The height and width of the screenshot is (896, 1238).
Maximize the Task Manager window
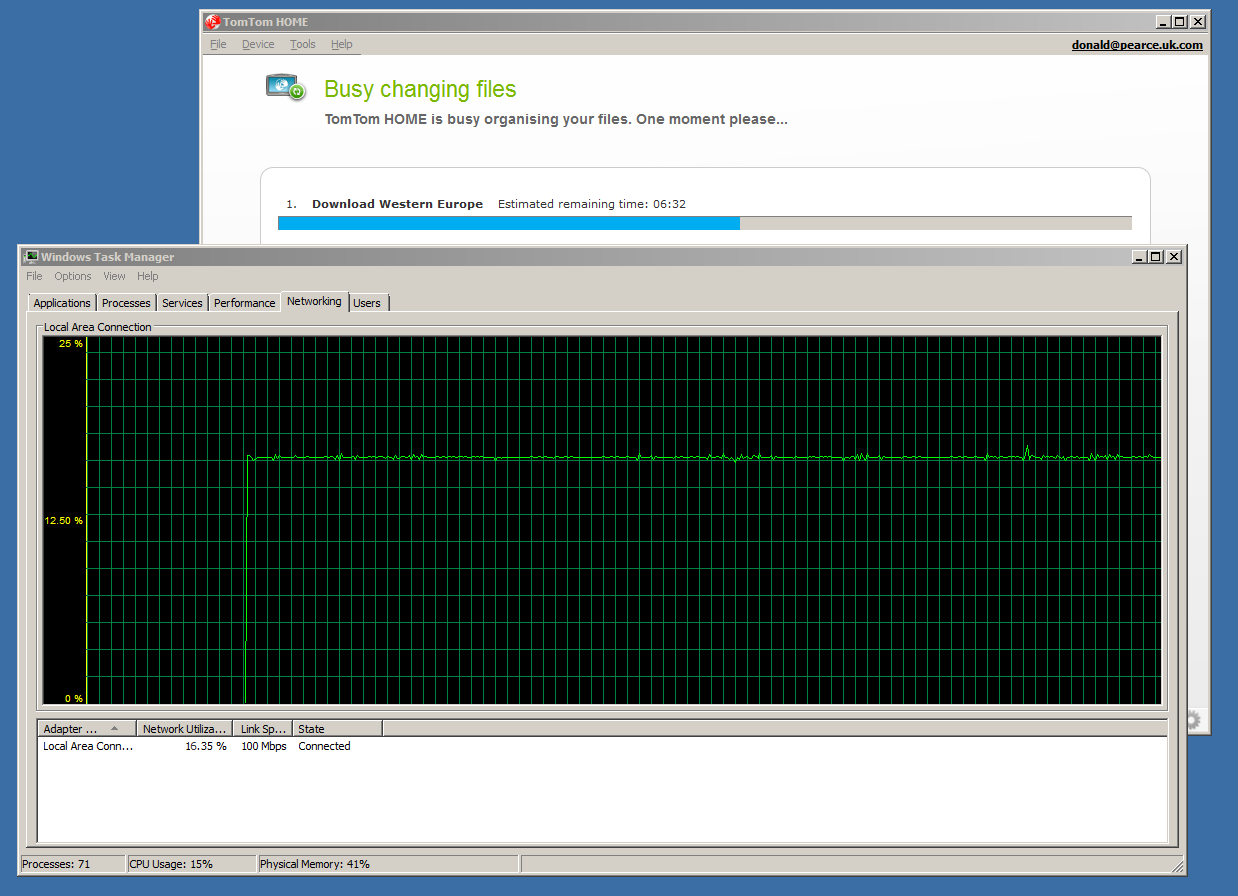click(x=1156, y=257)
